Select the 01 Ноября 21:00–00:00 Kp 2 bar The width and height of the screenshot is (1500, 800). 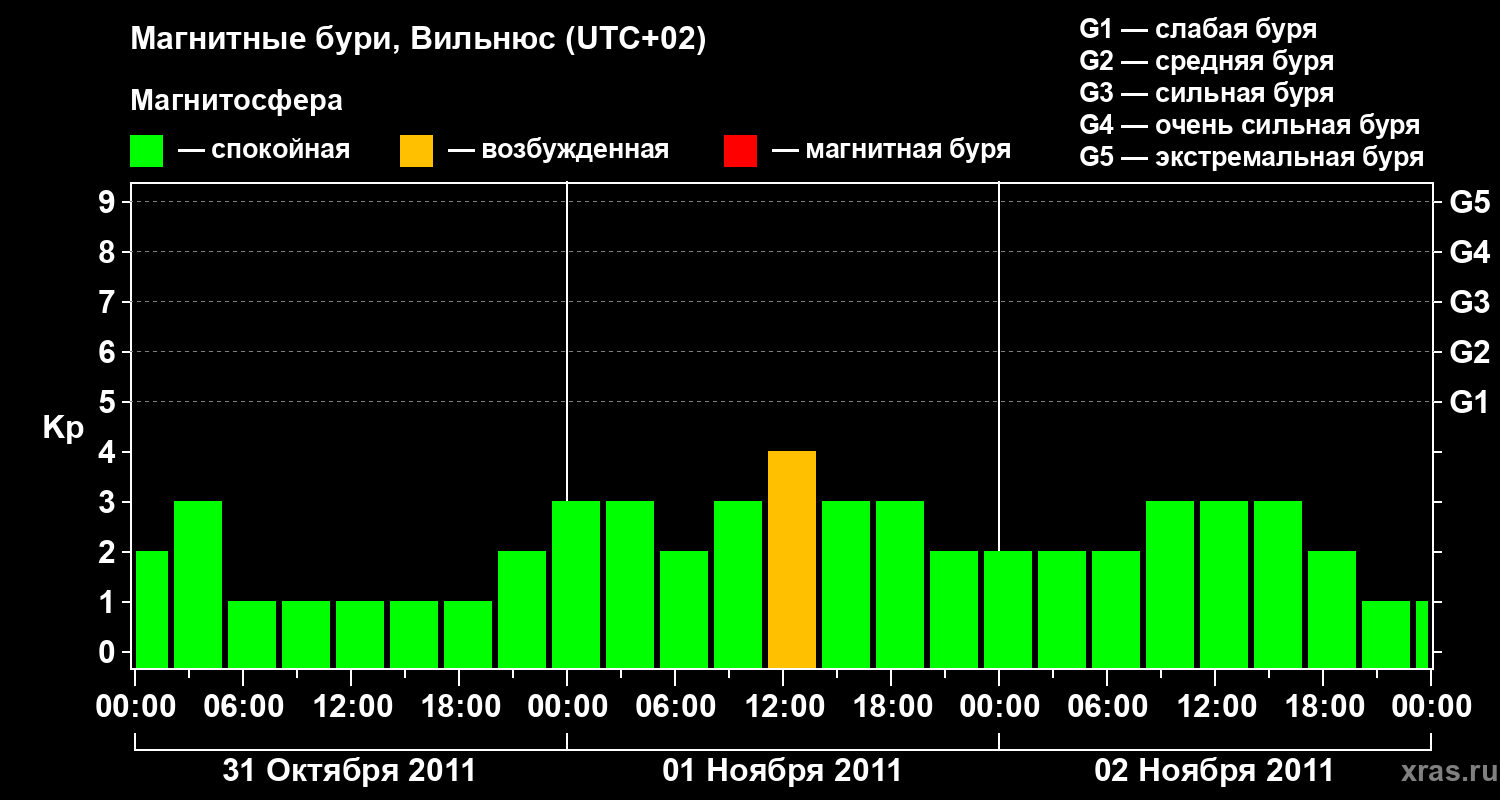click(954, 610)
